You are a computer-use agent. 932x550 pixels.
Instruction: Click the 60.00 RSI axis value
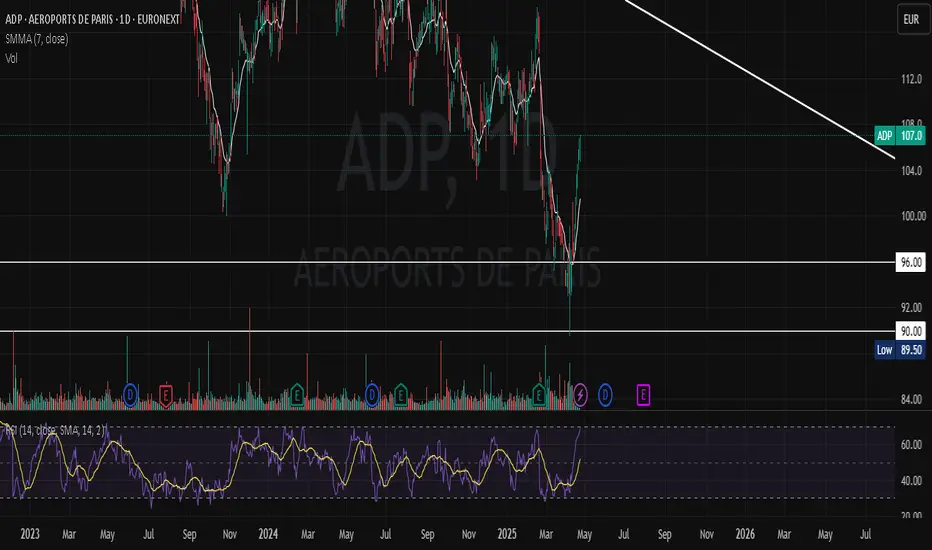coord(911,445)
